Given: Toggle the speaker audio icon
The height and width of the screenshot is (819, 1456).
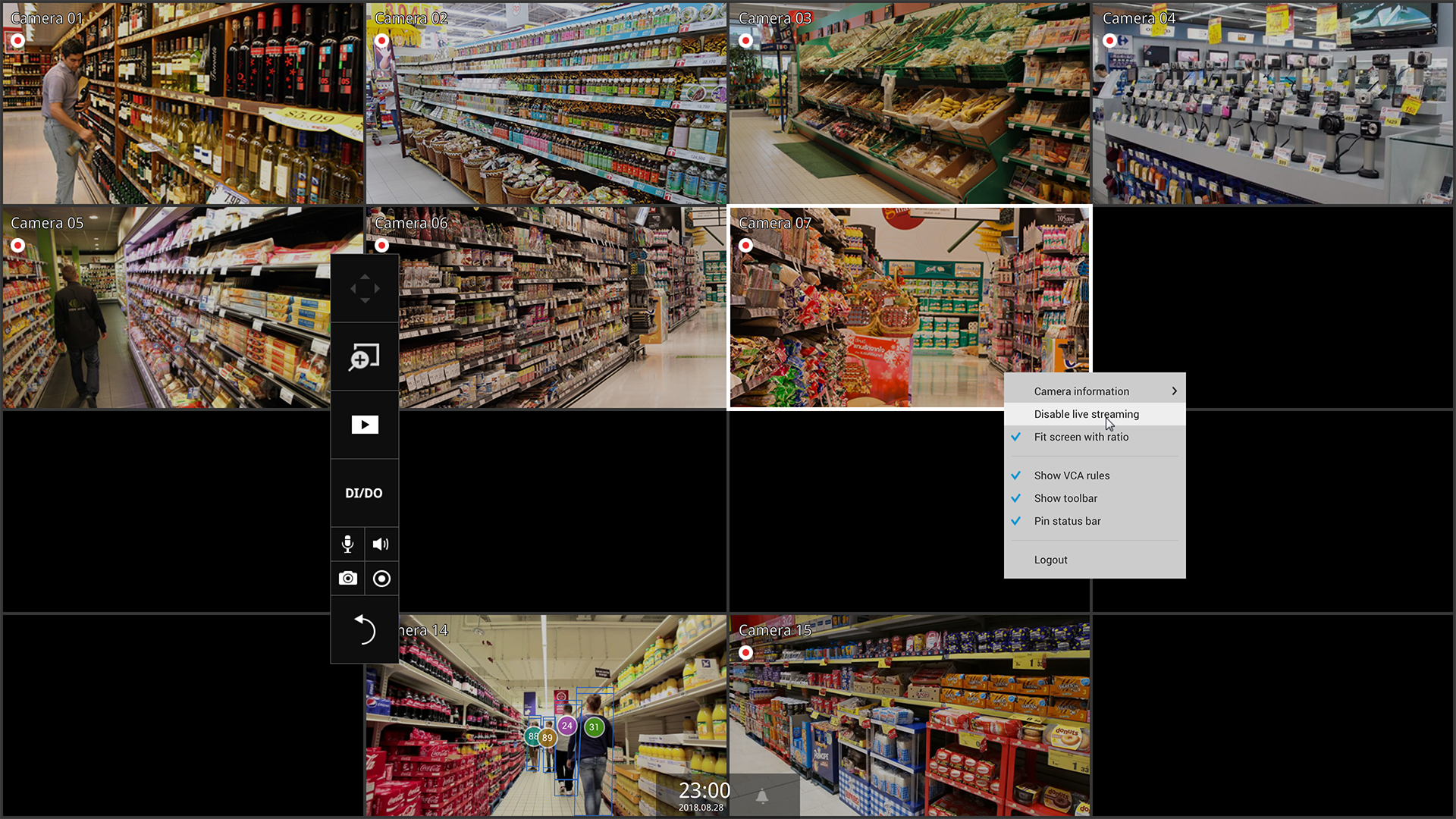Looking at the screenshot, I should tap(381, 544).
